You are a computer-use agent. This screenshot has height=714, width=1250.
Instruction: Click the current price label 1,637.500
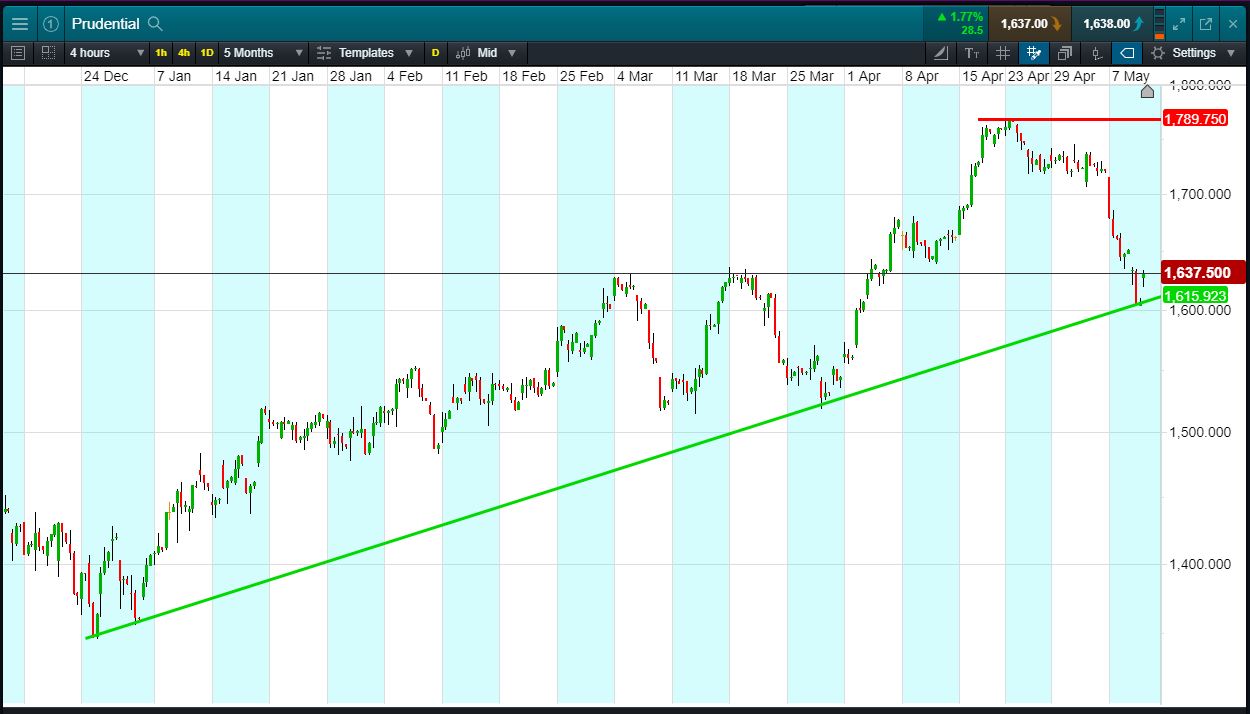(x=1203, y=272)
